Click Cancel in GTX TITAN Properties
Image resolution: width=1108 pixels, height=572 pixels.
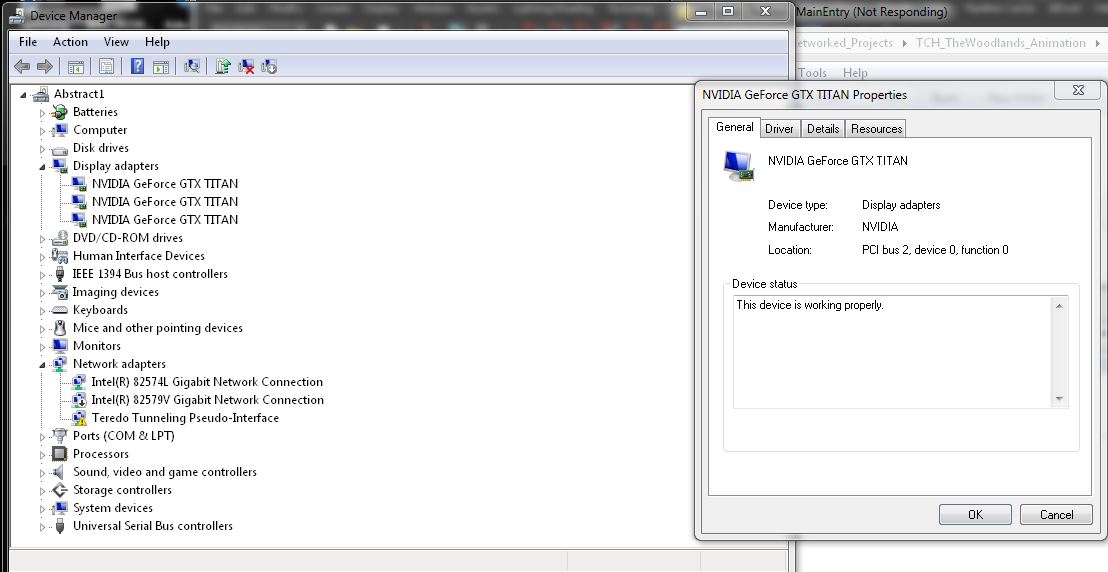tap(1056, 515)
